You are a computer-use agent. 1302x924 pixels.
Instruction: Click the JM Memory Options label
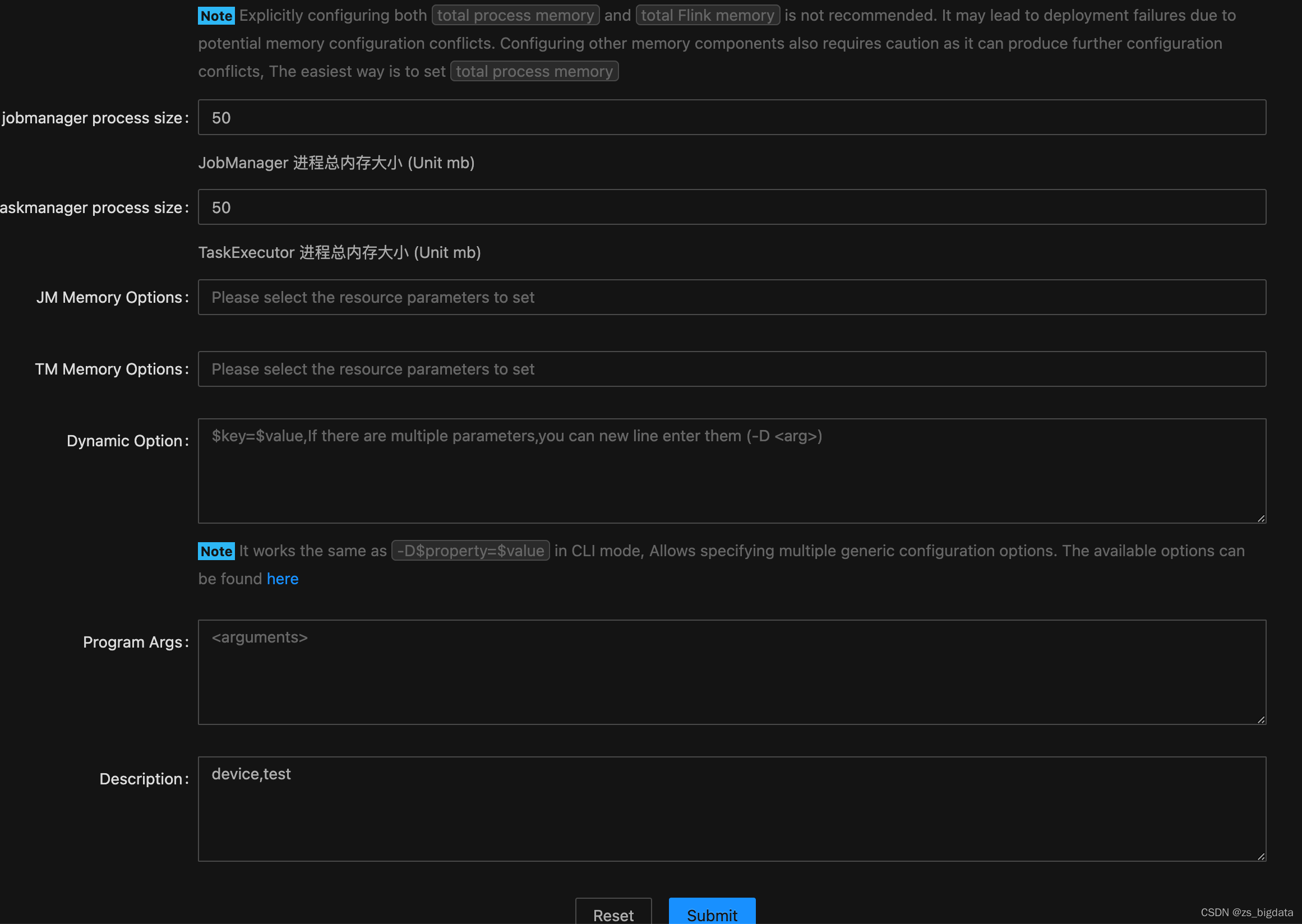109,297
